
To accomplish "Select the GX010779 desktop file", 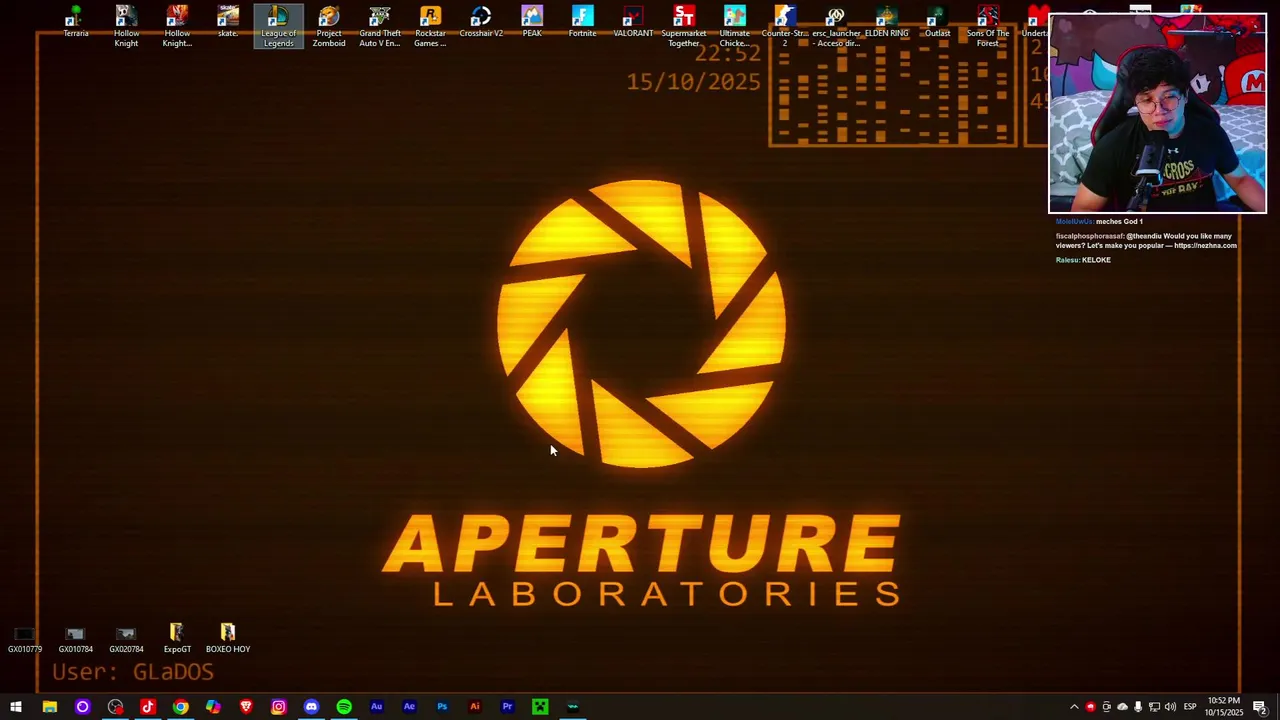I will tap(25, 640).
